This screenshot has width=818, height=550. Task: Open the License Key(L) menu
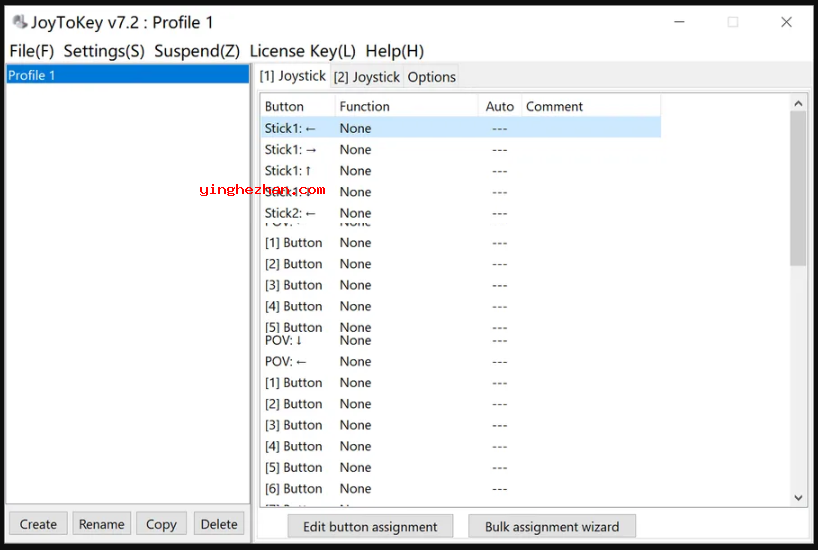coord(303,51)
